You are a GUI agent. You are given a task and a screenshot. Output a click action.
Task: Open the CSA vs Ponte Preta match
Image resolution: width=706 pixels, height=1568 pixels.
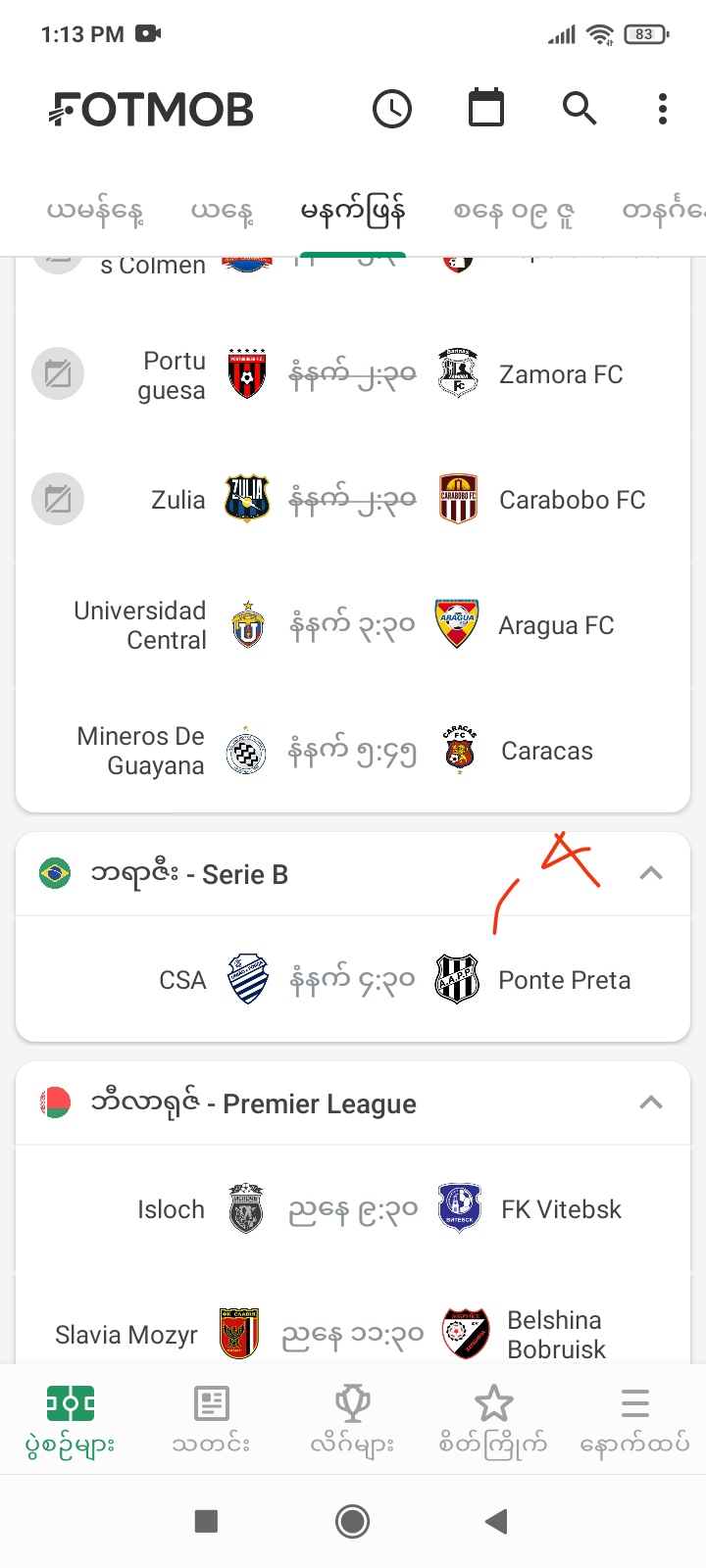coord(353,980)
